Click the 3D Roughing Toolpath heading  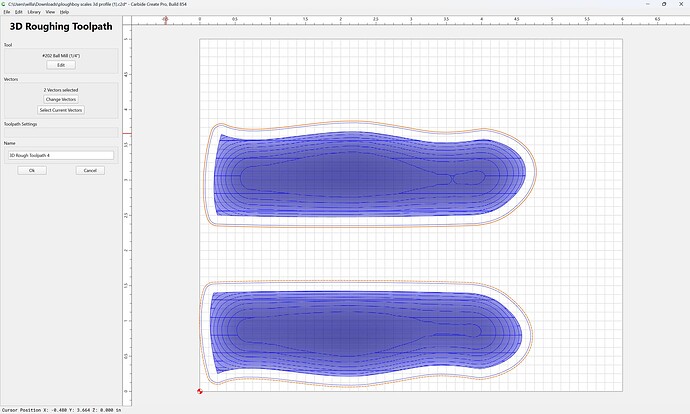coord(61,26)
